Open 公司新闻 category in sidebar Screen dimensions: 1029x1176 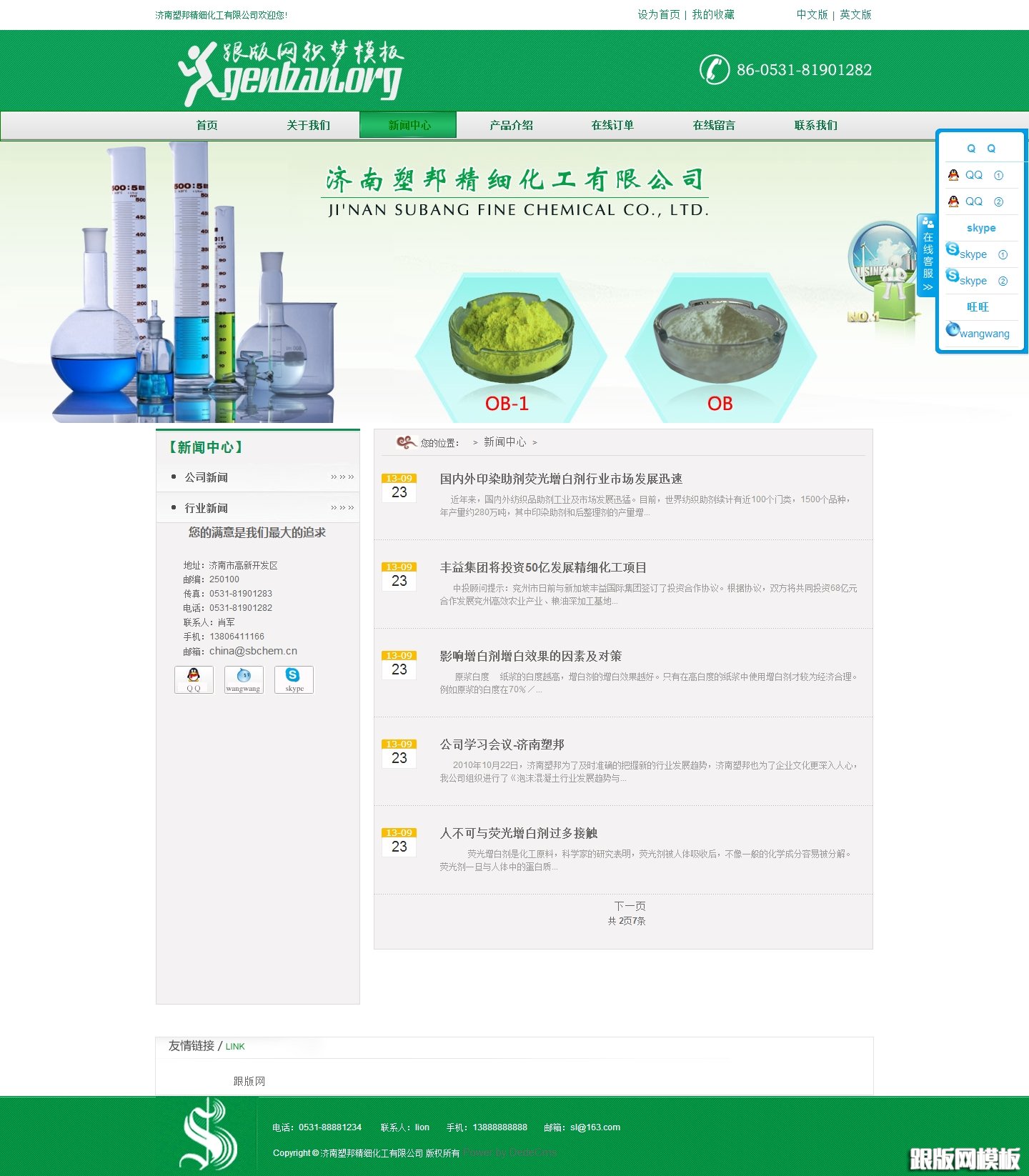207,477
